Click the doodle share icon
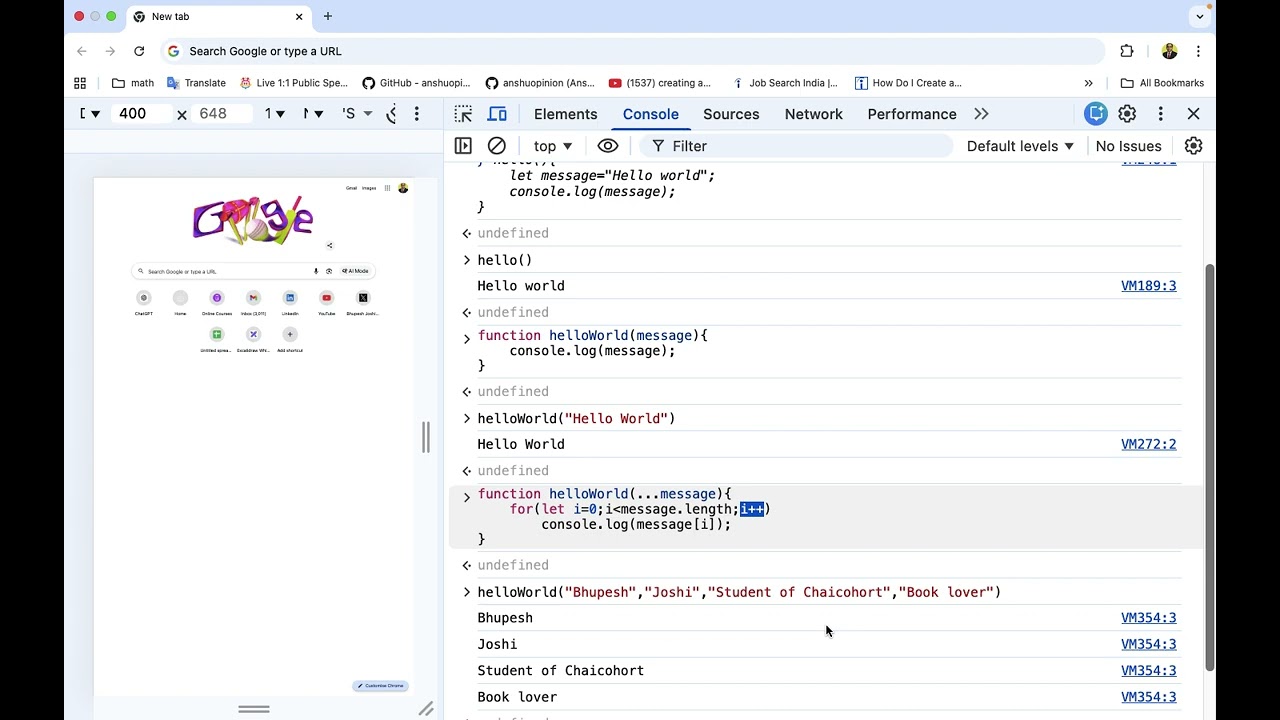The width and height of the screenshot is (1280, 720). click(329, 245)
